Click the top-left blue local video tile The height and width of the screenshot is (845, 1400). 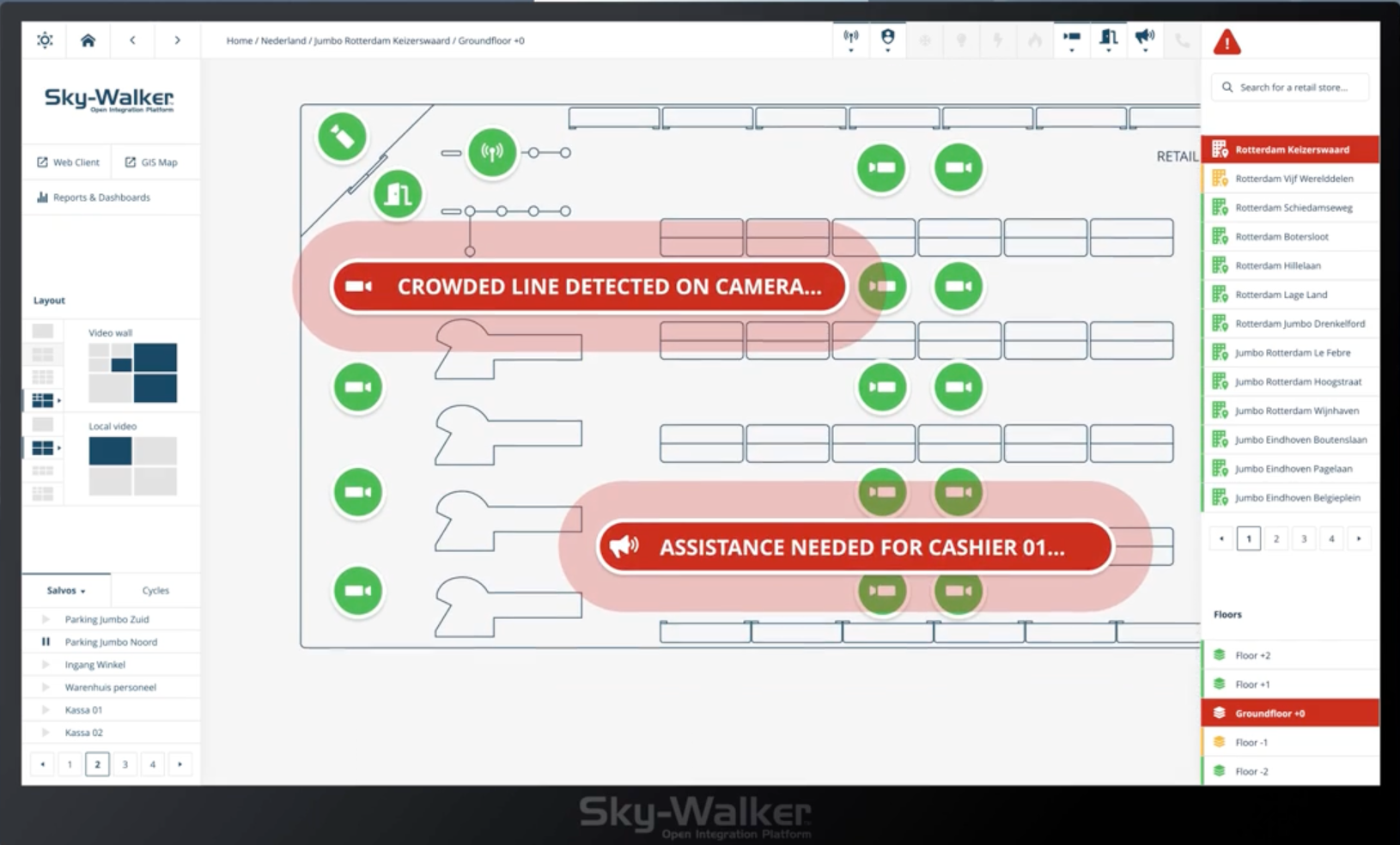[110, 451]
